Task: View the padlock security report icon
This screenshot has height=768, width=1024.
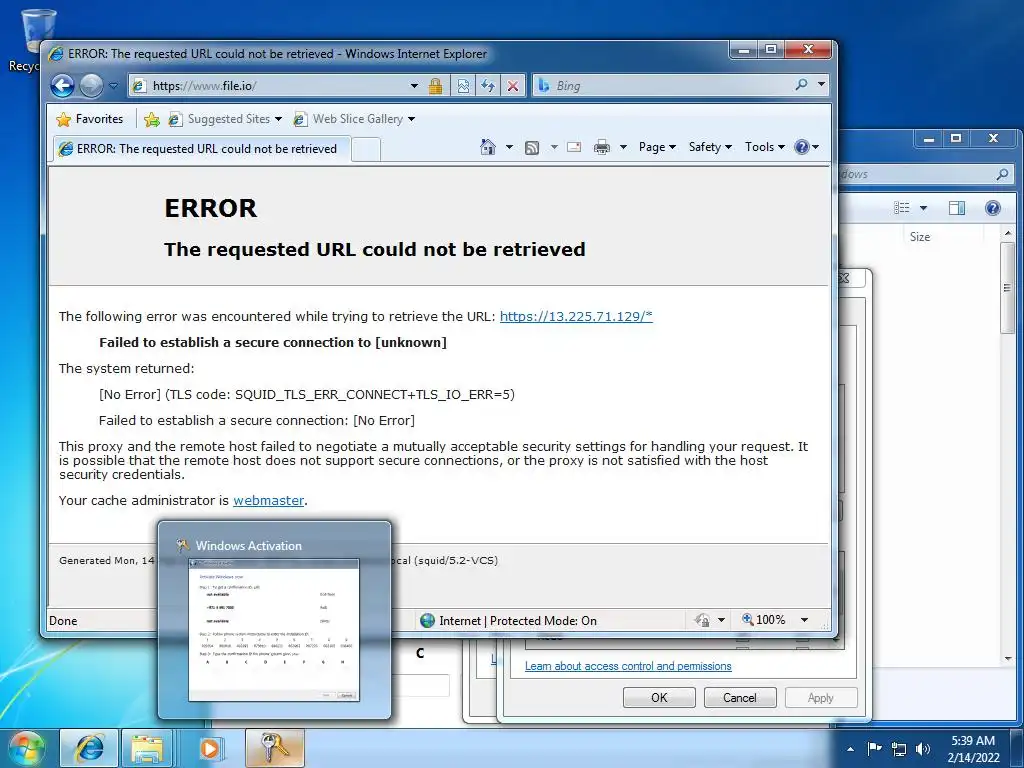Action: click(x=436, y=86)
